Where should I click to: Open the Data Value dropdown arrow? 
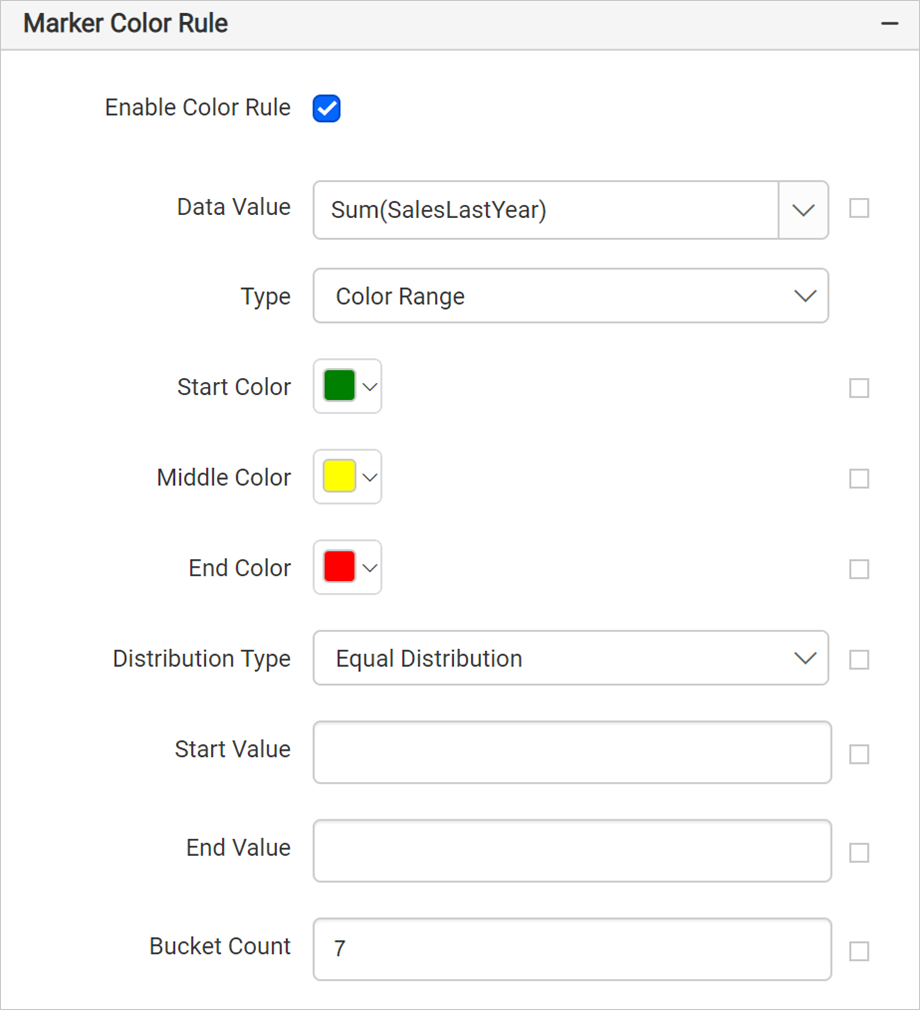(x=803, y=210)
